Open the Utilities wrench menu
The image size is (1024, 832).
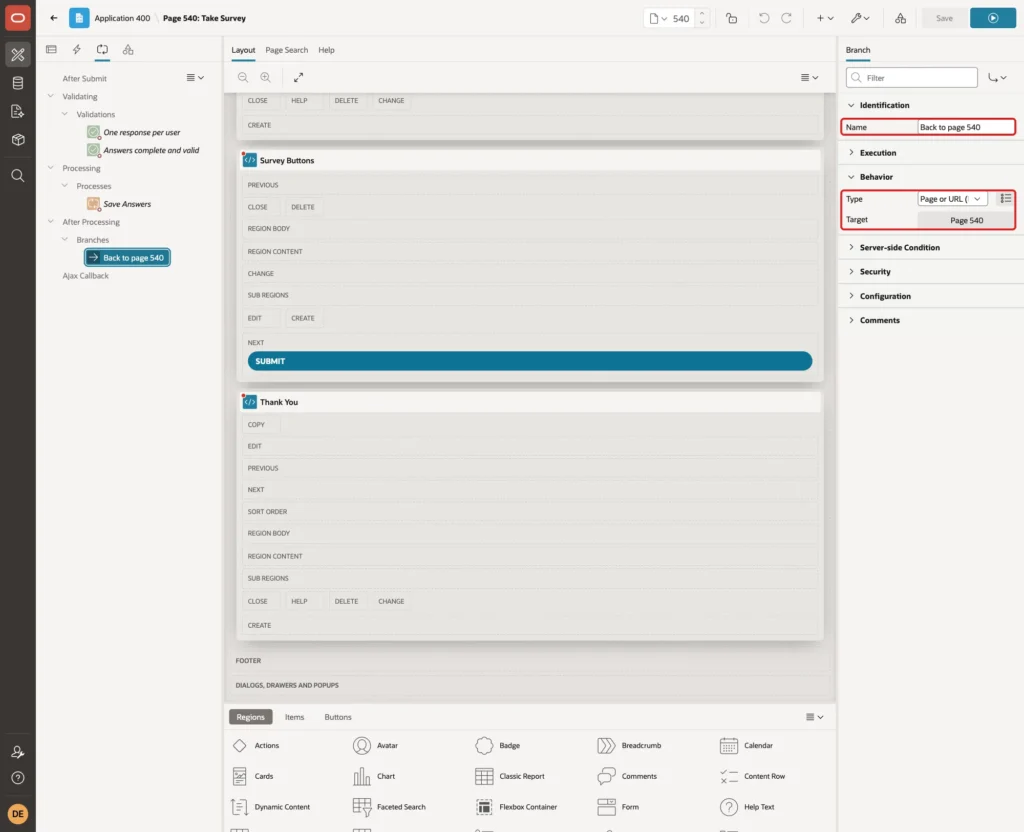coord(859,18)
